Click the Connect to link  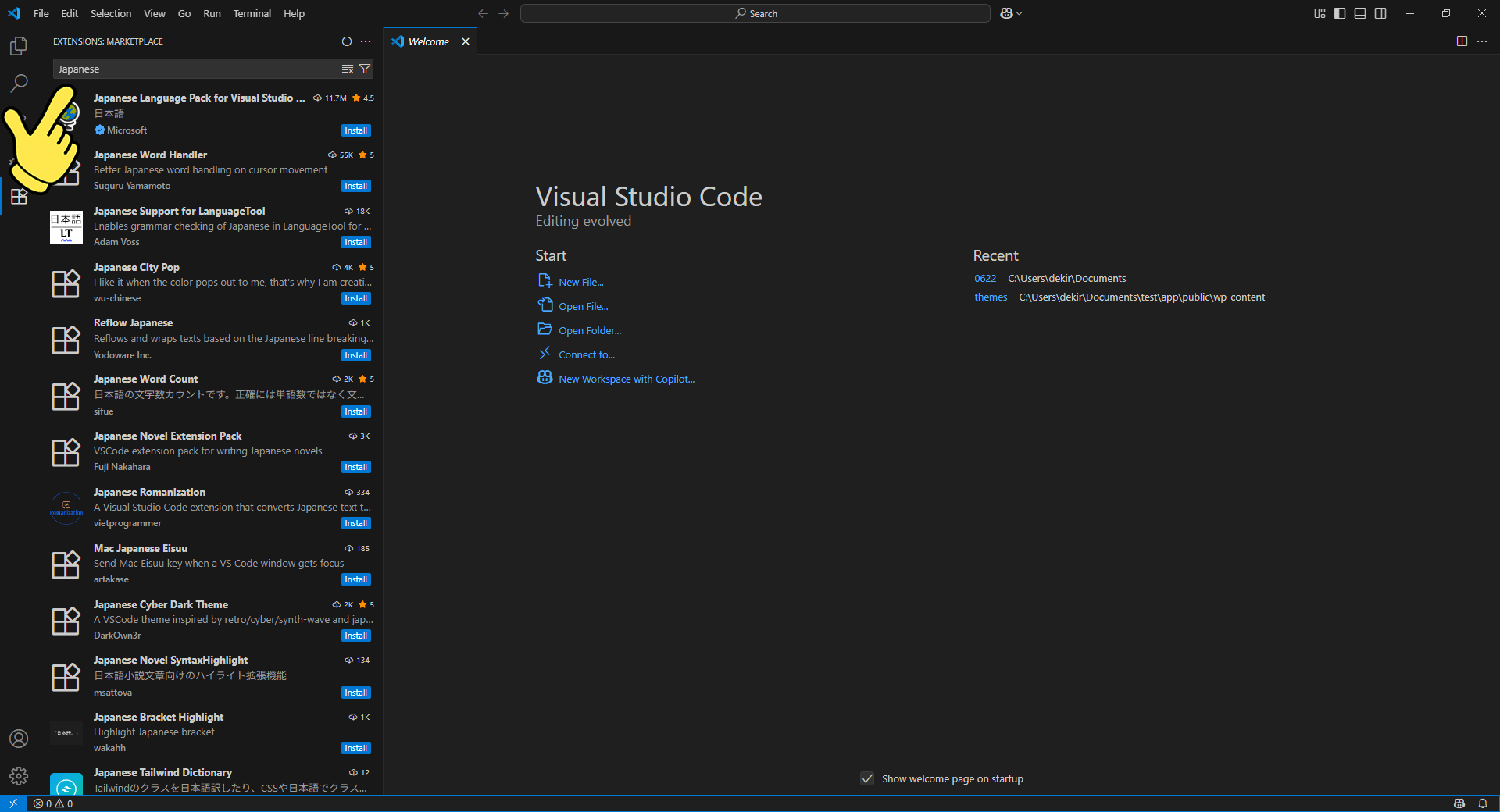587,354
